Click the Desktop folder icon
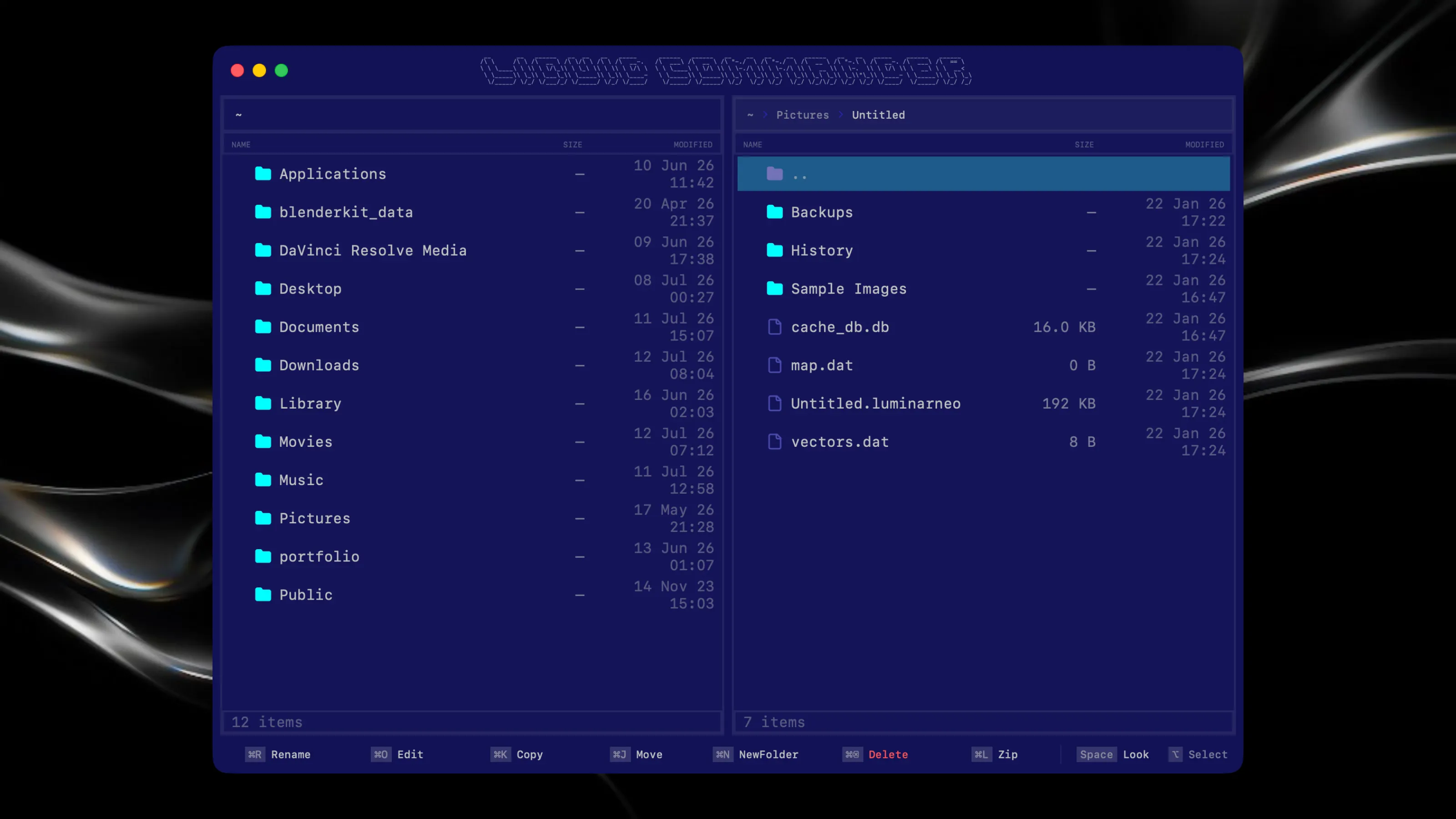1456x819 pixels. pos(263,288)
